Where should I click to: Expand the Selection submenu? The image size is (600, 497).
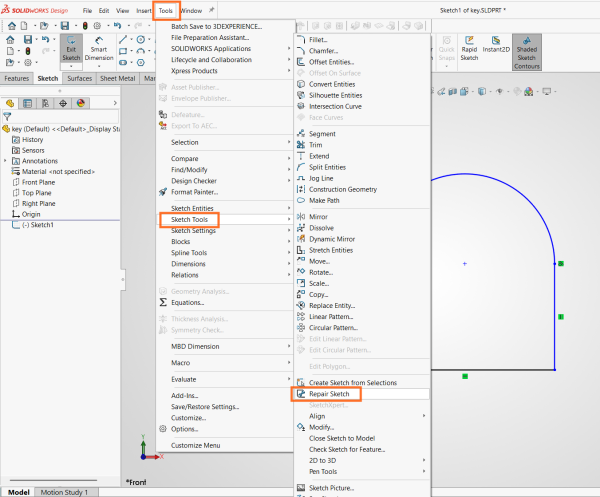[x=225, y=142]
